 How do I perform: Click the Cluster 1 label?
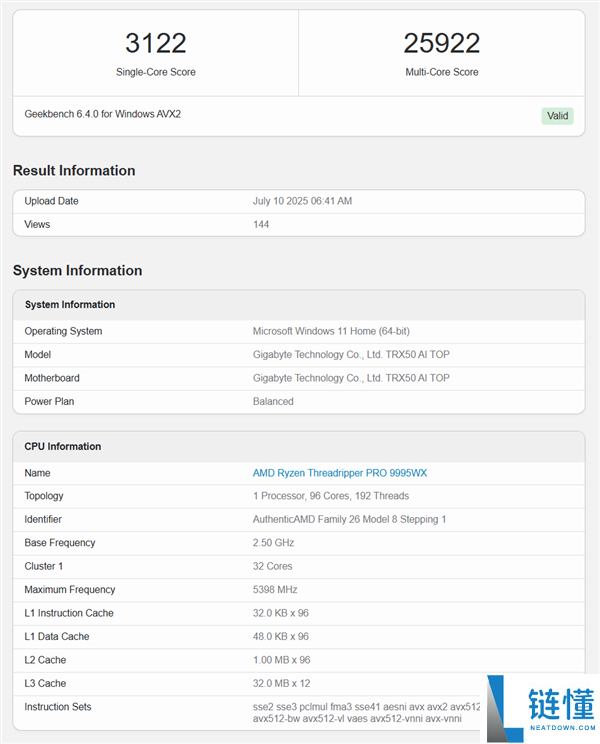pos(44,567)
